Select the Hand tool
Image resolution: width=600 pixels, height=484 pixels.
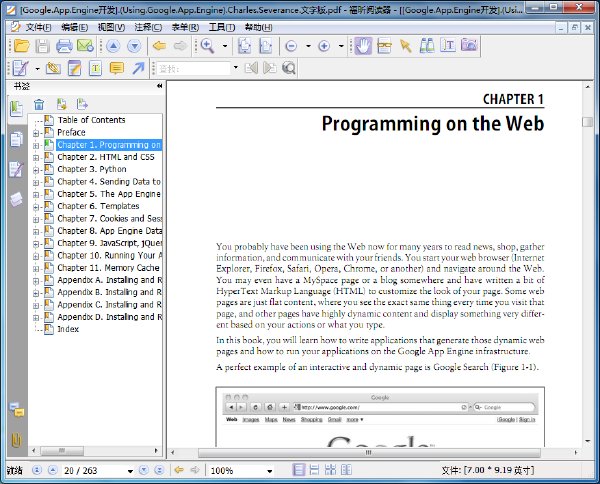[x=363, y=46]
